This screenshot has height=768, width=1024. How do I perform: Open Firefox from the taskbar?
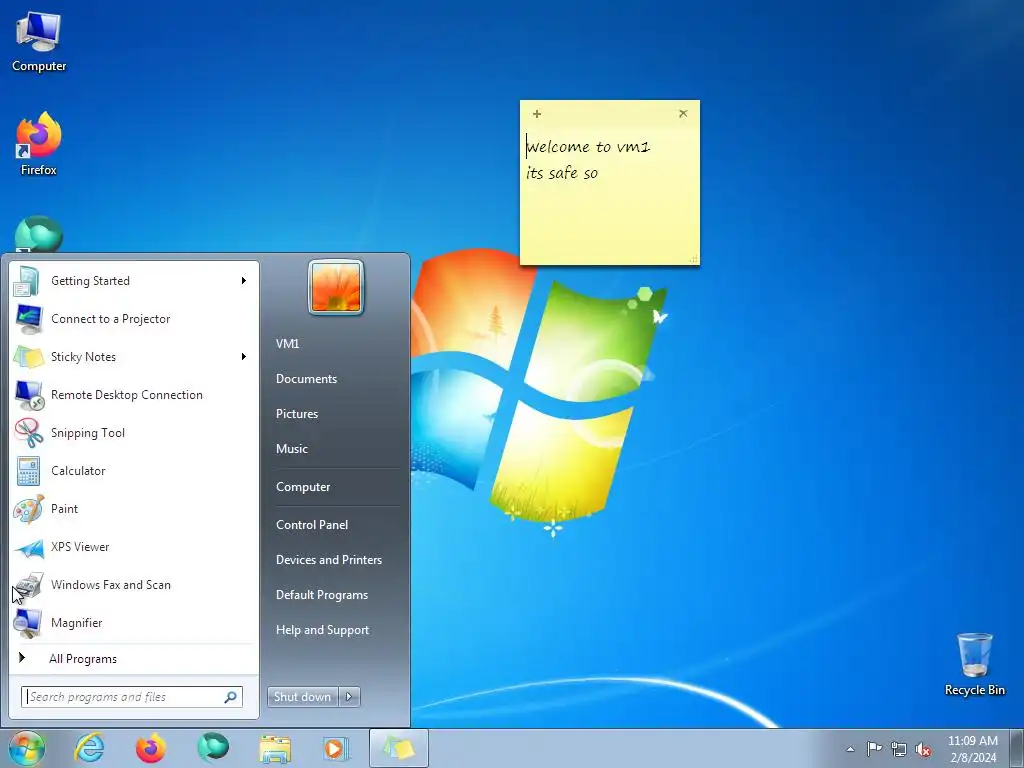click(151, 748)
